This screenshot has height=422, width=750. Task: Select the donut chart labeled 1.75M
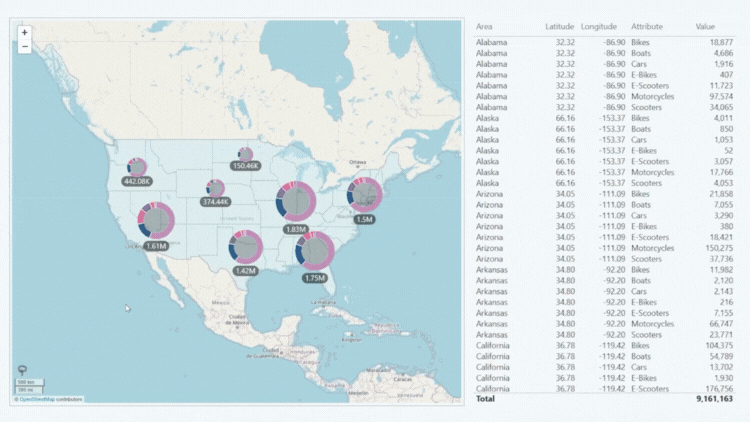click(315, 251)
